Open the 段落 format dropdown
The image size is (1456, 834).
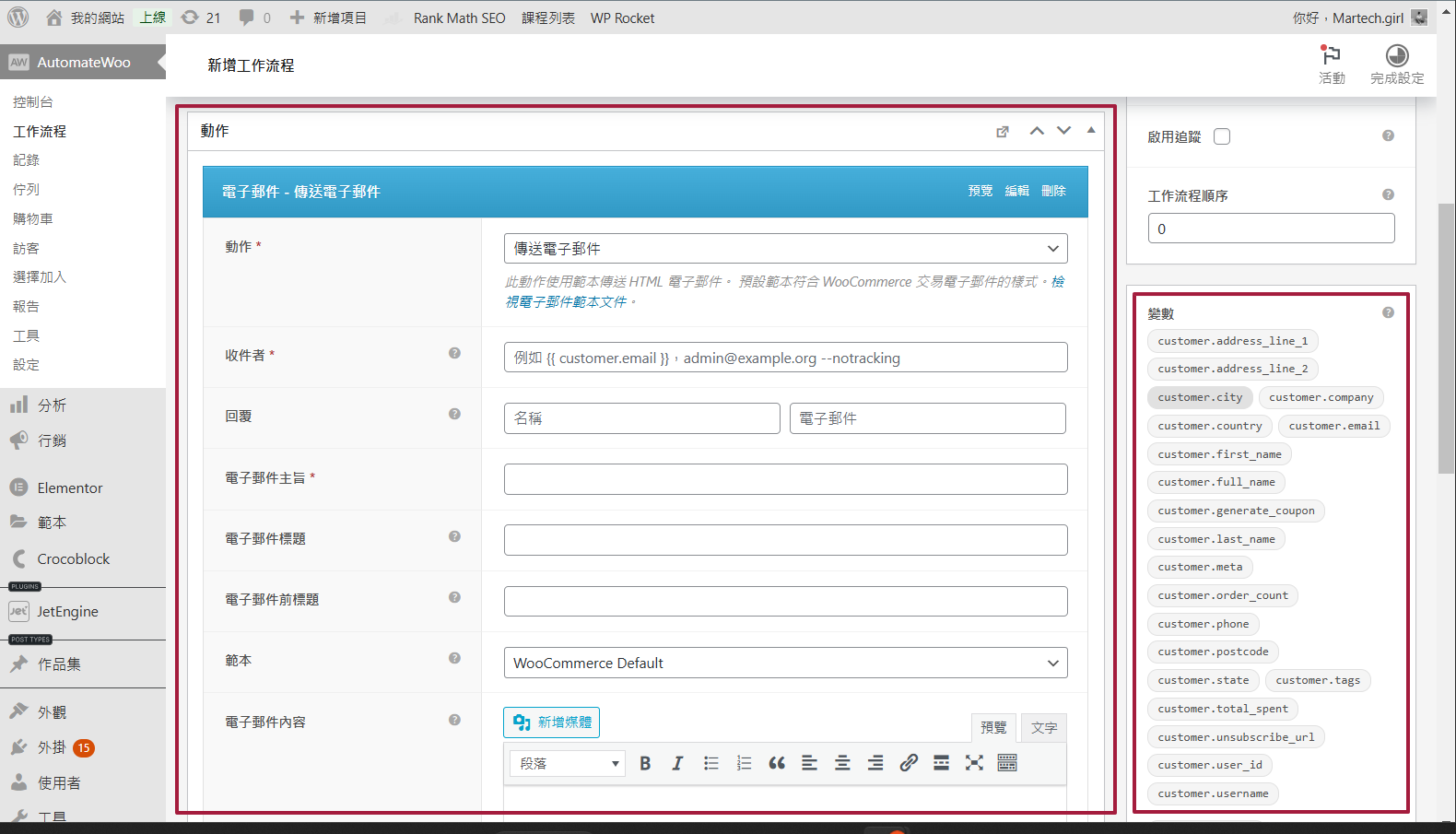[568, 763]
